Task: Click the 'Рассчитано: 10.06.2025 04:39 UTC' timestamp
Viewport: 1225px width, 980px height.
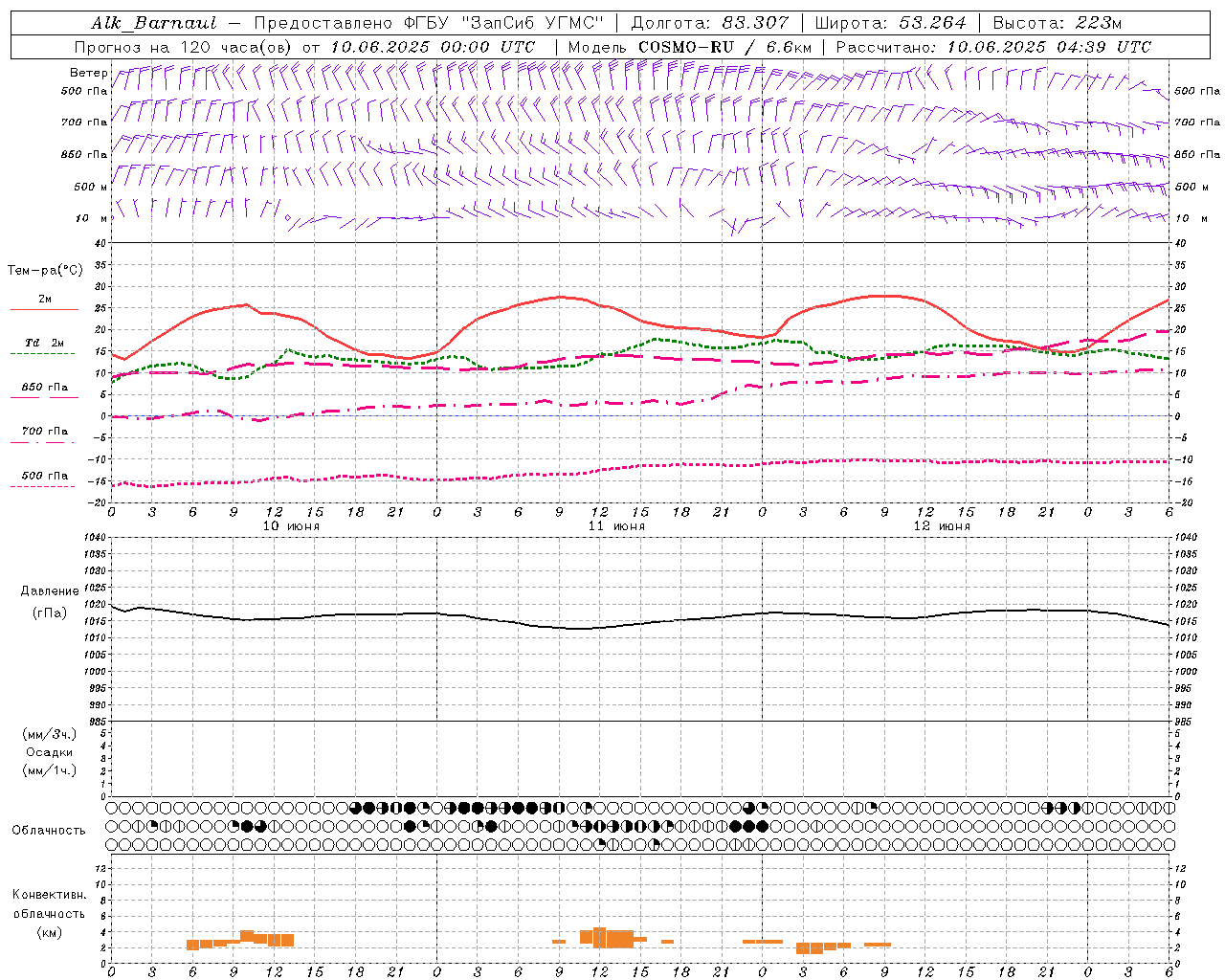Action: click(993, 47)
